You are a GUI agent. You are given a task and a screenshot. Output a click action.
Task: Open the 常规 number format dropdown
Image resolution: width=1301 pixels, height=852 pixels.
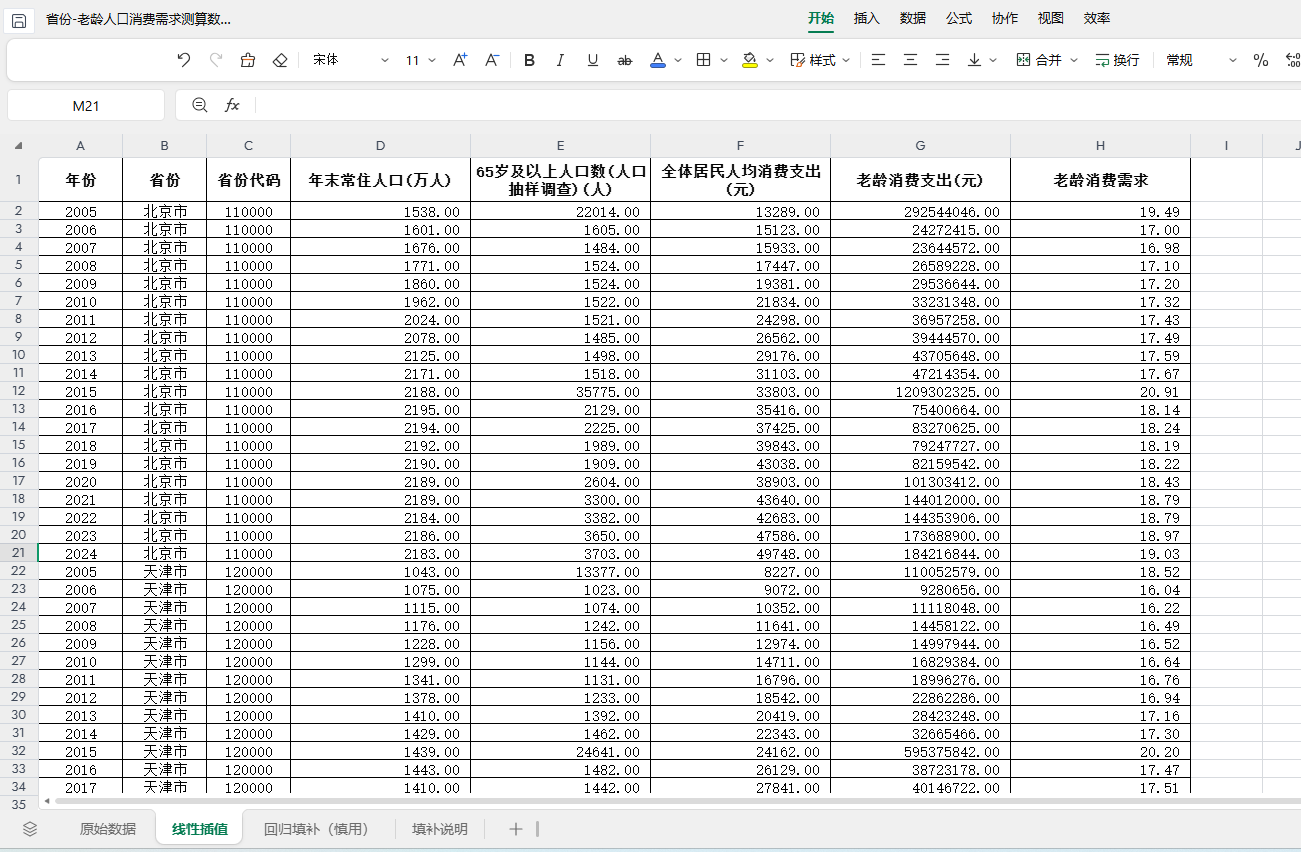pos(1201,60)
